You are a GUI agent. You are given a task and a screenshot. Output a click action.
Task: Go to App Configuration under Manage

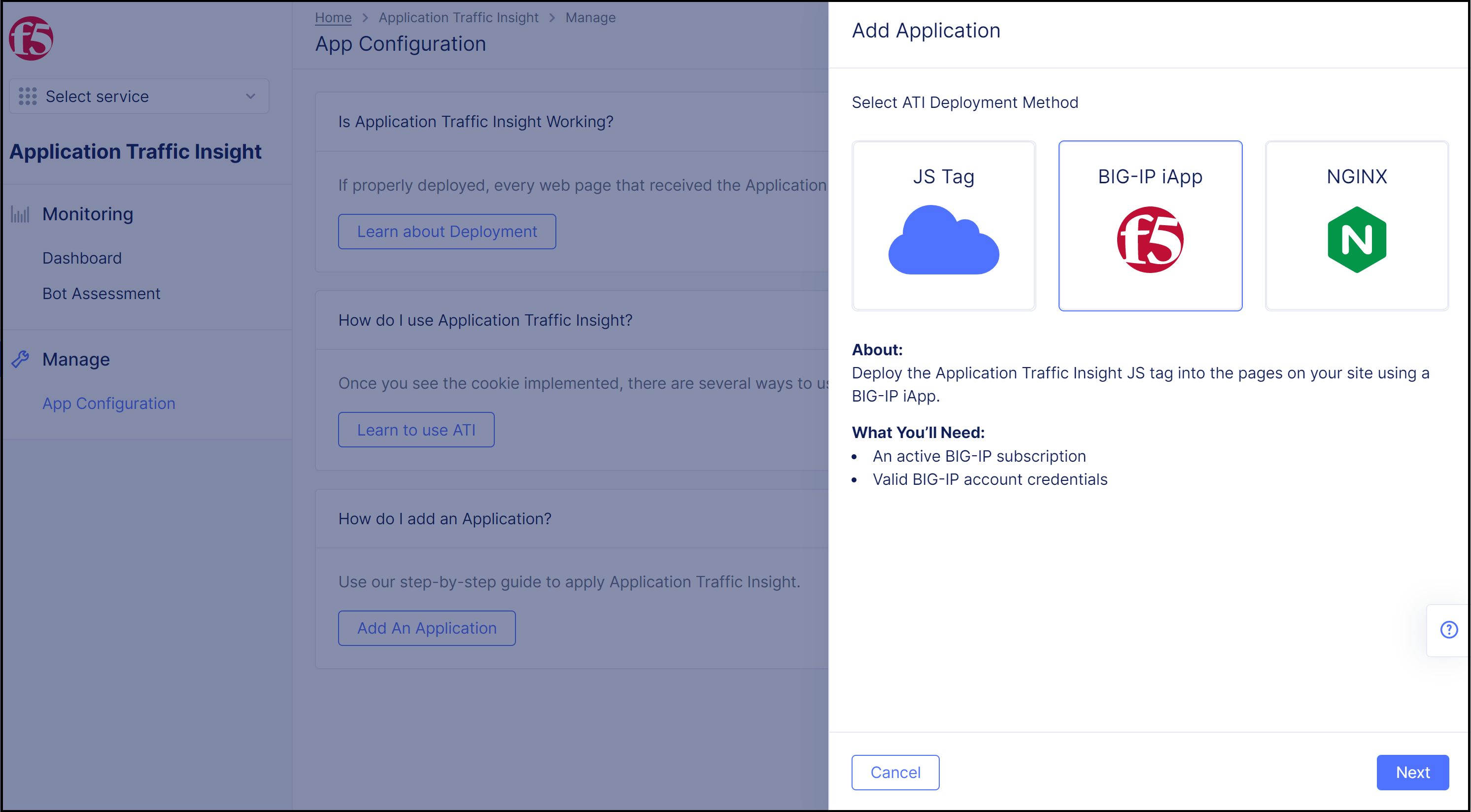(x=108, y=403)
